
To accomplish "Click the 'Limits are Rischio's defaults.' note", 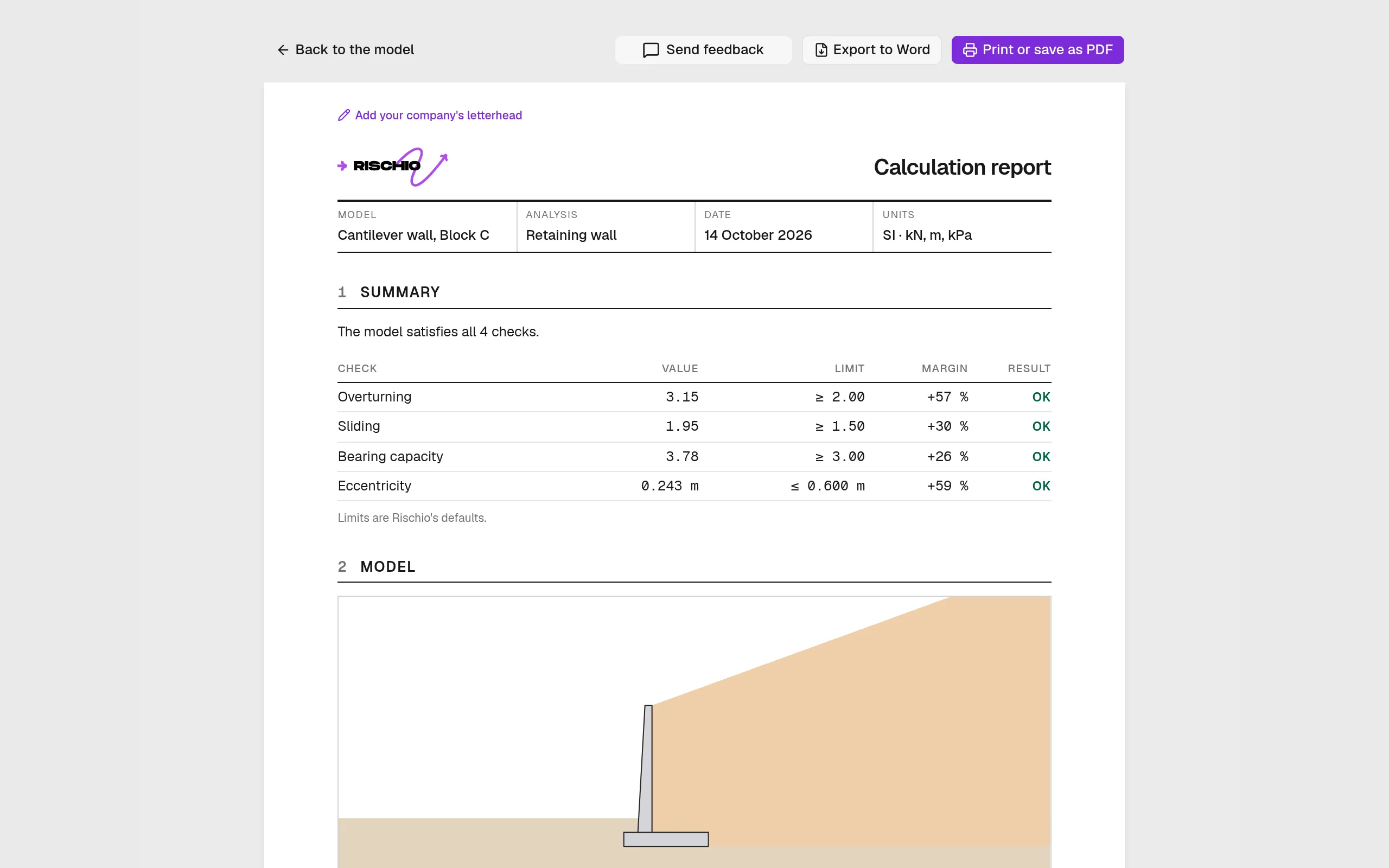I will (x=411, y=518).
